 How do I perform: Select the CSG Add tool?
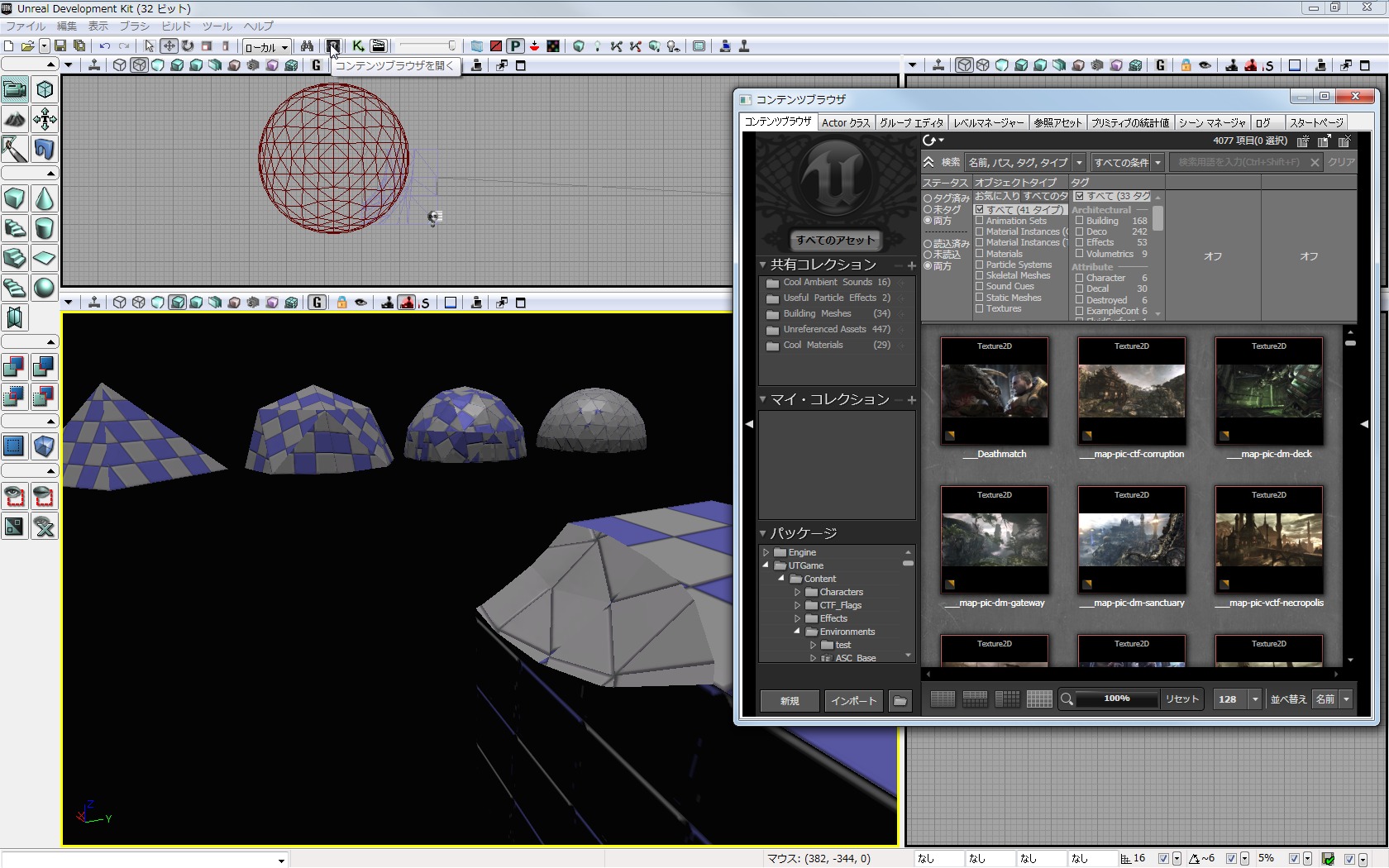pyautogui.click(x=15, y=366)
